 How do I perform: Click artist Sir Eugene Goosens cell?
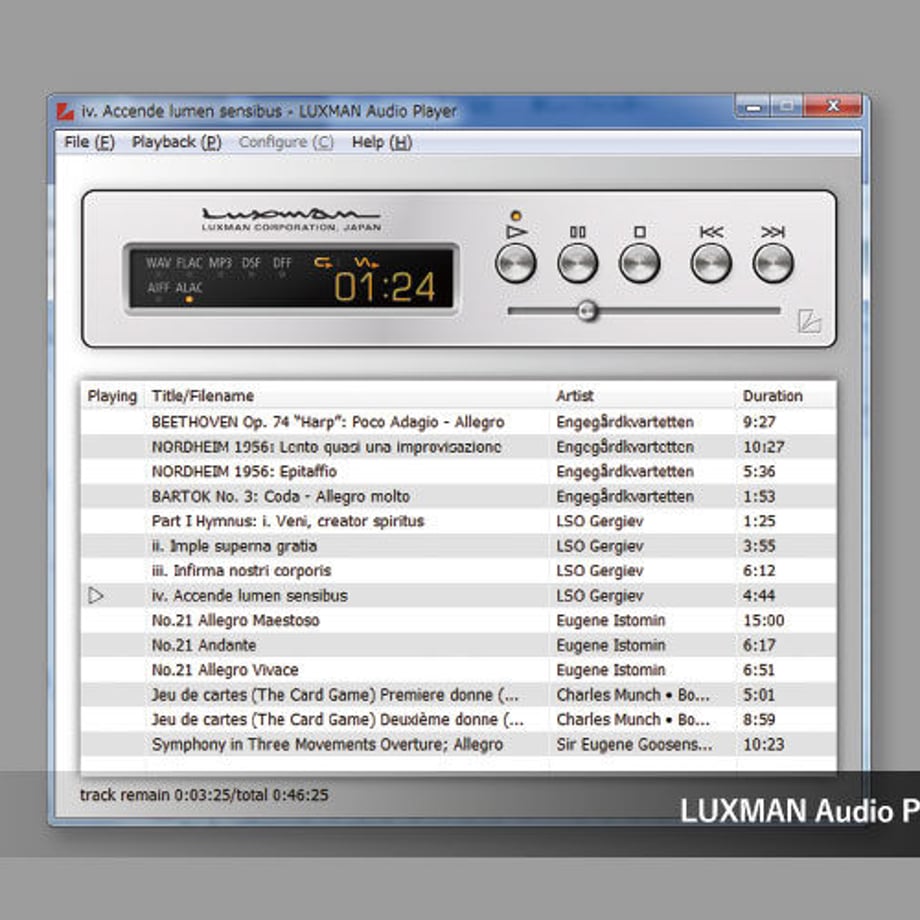click(634, 744)
